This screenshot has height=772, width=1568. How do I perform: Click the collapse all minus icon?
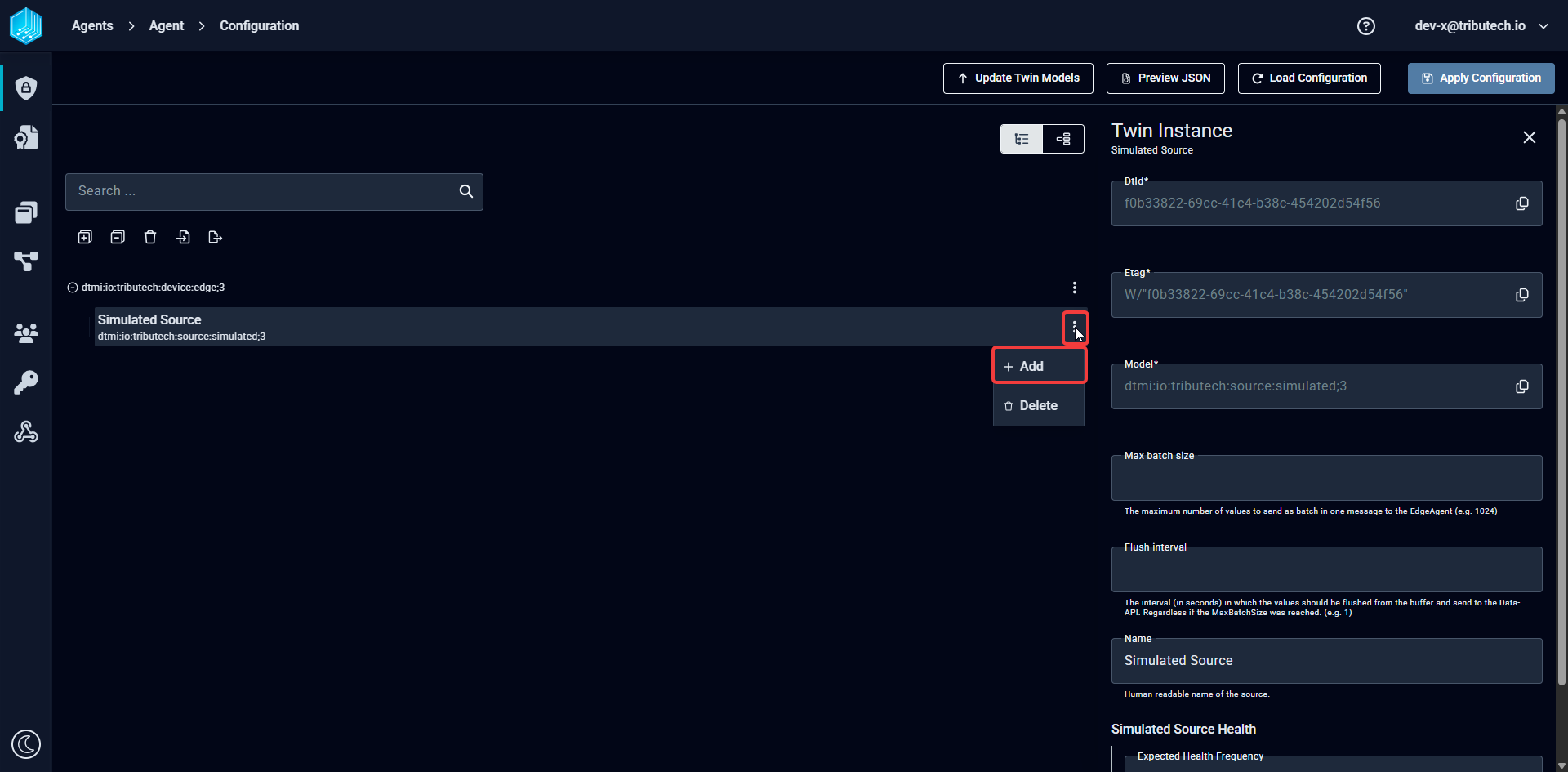118,237
